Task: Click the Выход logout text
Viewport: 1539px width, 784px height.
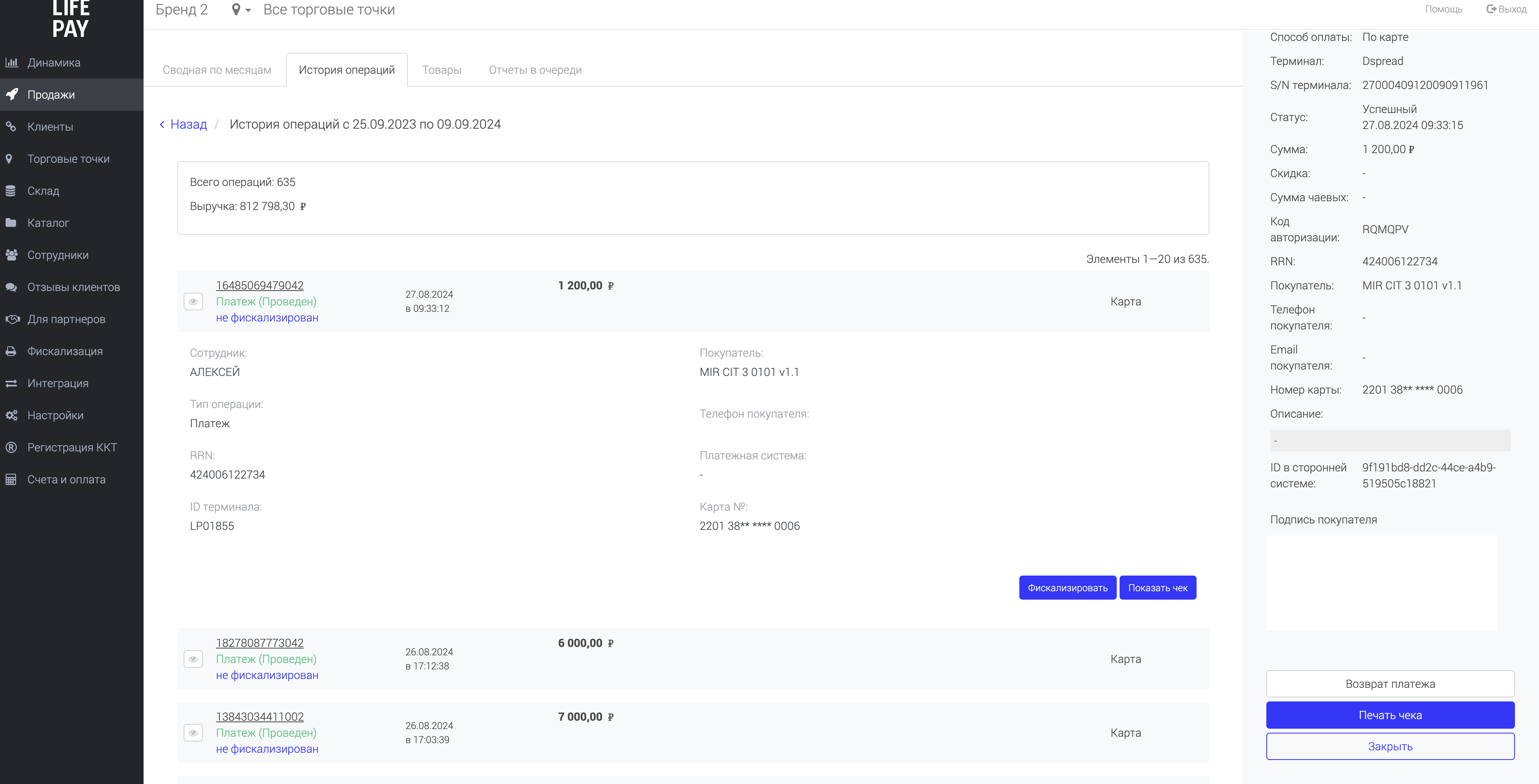Action: pos(1512,9)
